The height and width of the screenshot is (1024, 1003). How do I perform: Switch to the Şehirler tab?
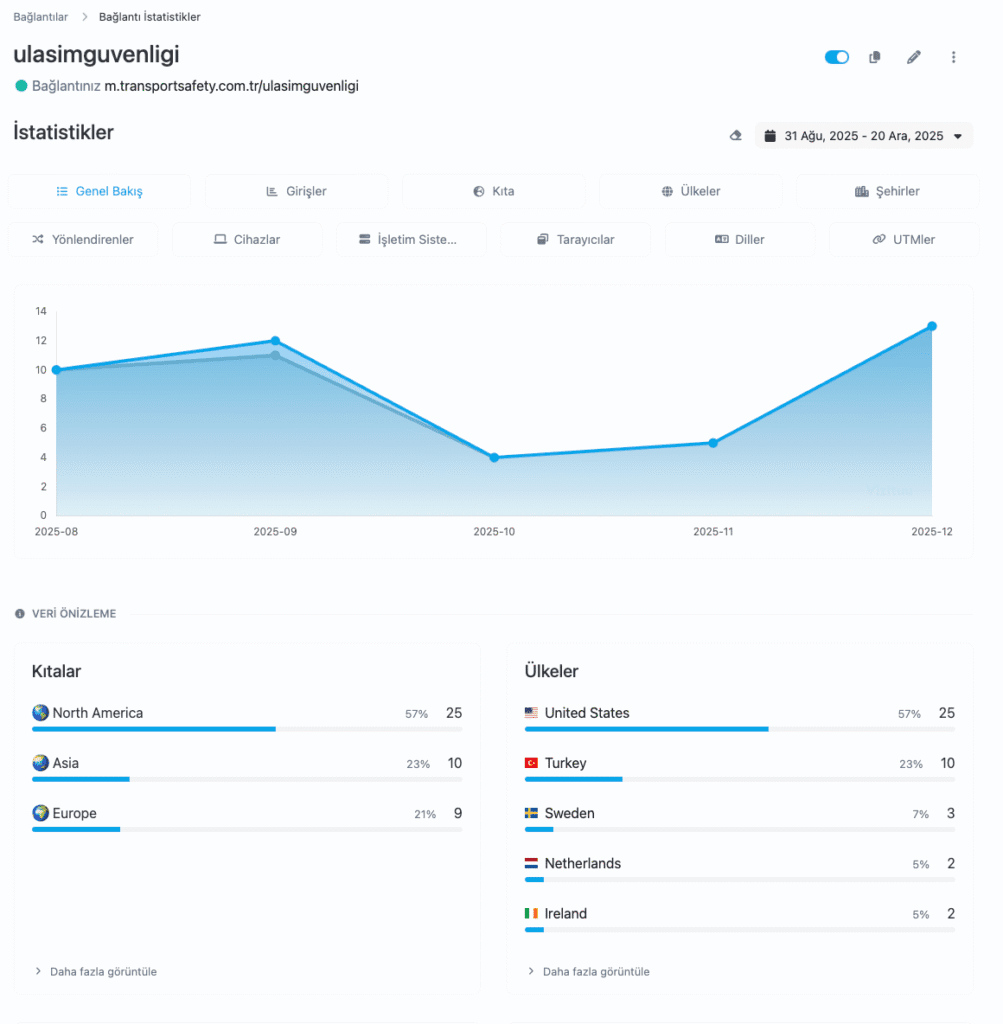(x=887, y=191)
